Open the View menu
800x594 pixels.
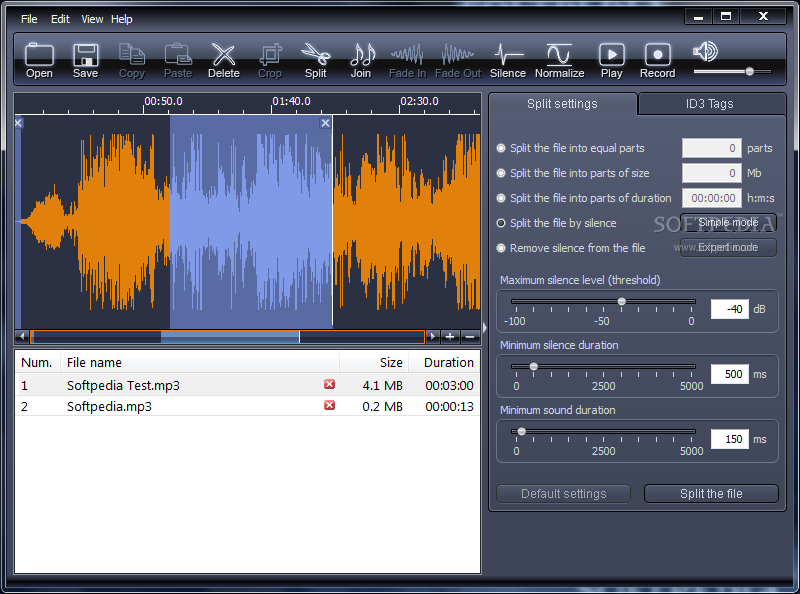(x=92, y=19)
